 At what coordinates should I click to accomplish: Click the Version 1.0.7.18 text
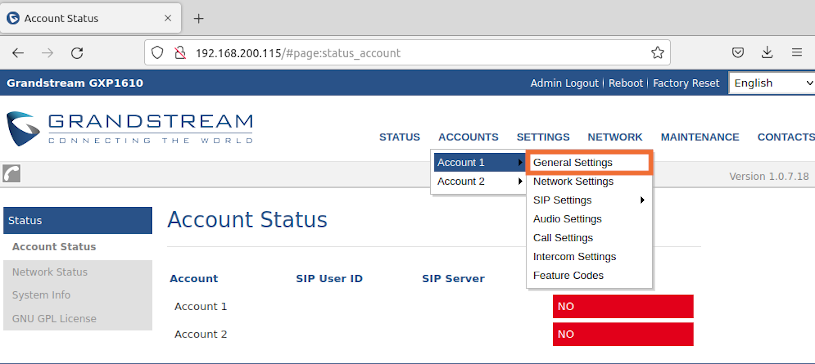point(769,176)
